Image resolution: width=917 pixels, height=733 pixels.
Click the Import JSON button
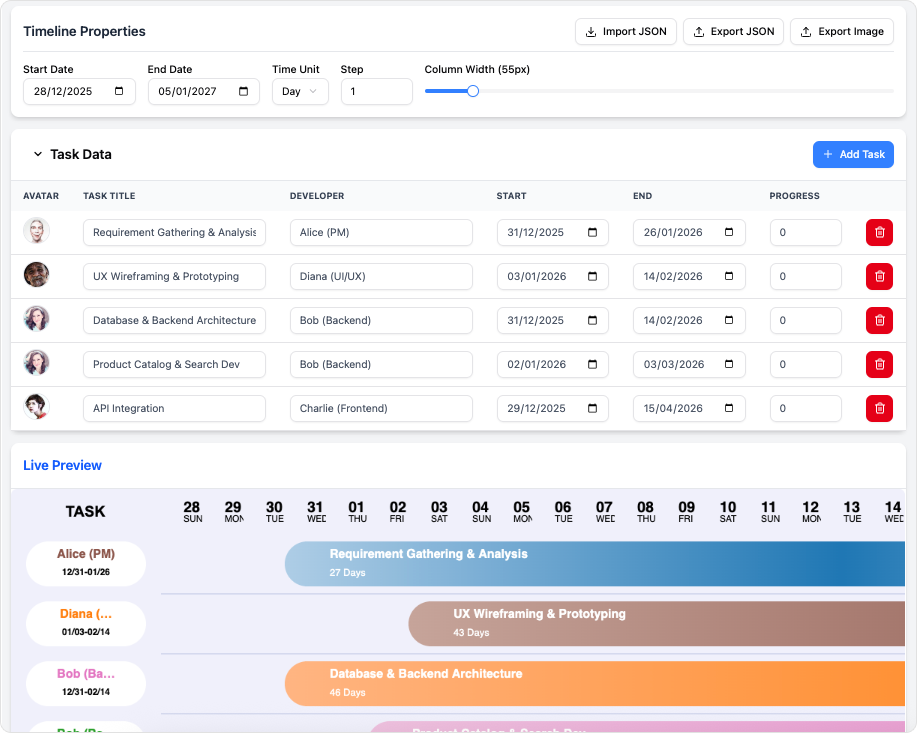coord(626,32)
